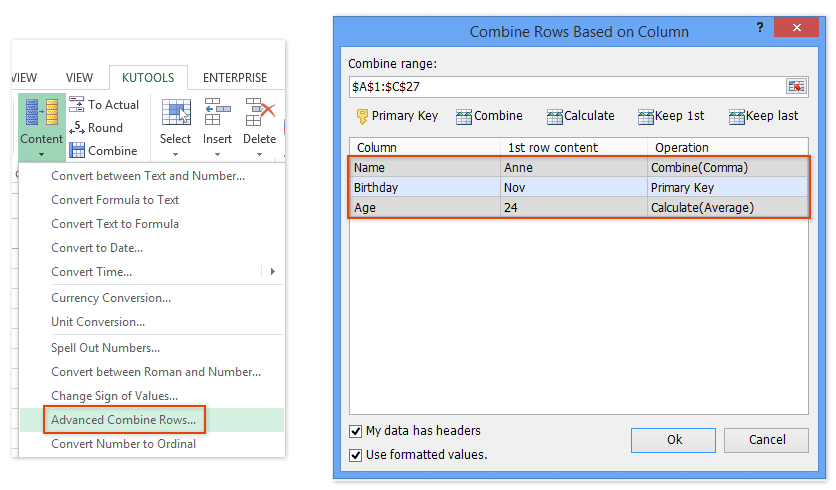Toggle My data has headers checkbox
Viewport: 836px width, 490px height.
pyautogui.click(x=356, y=431)
